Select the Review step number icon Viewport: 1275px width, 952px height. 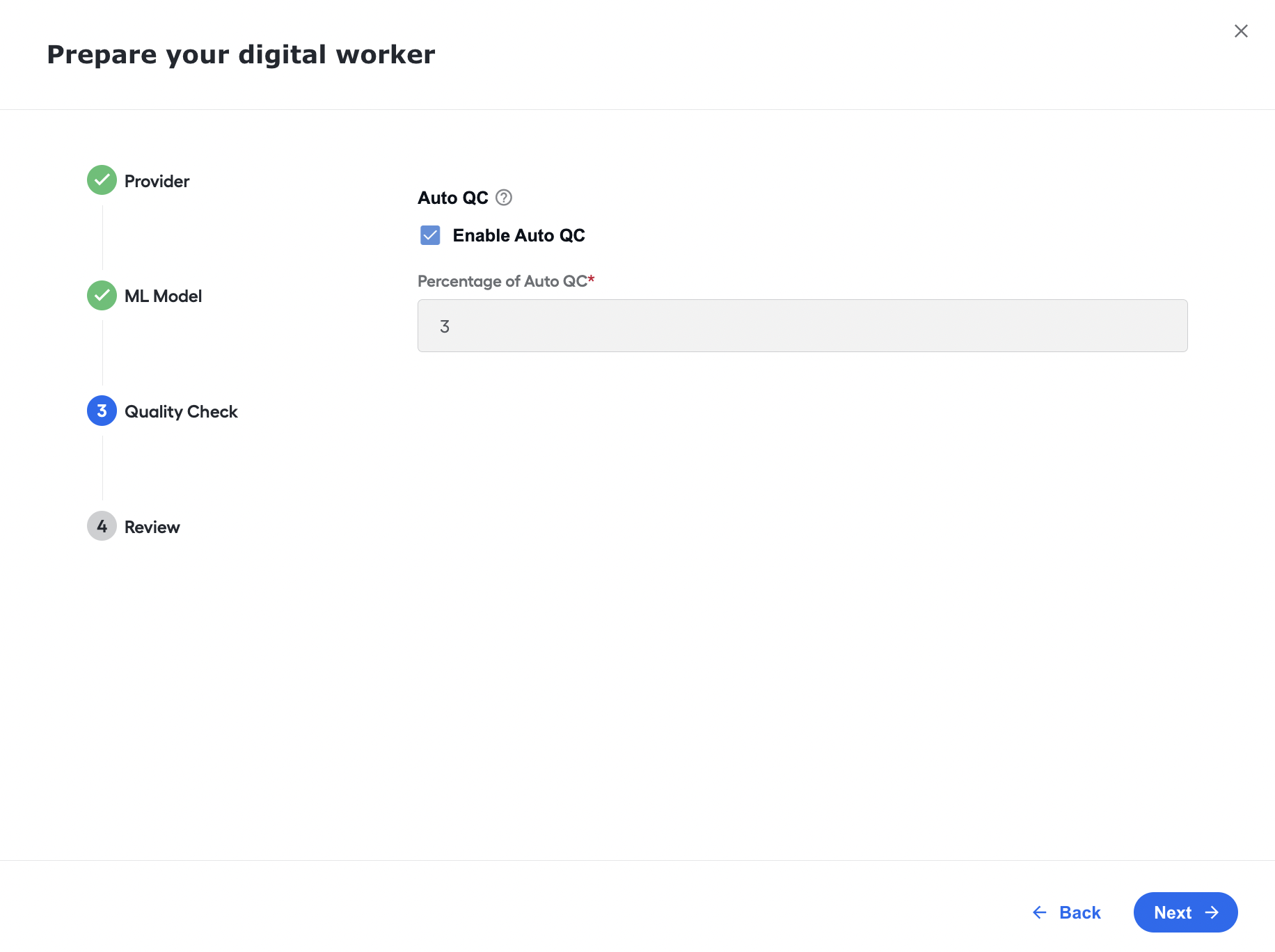point(102,527)
